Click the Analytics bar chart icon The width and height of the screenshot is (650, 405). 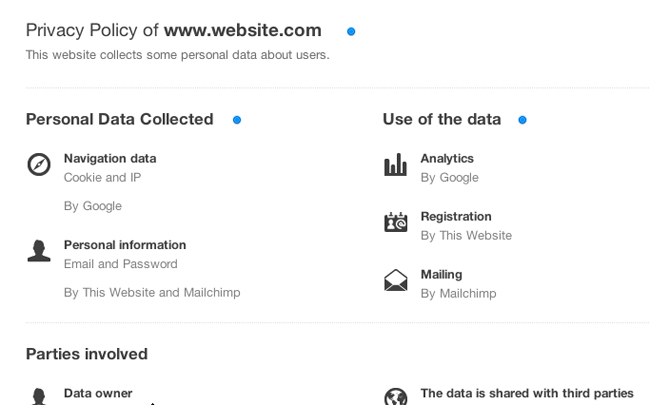396,165
